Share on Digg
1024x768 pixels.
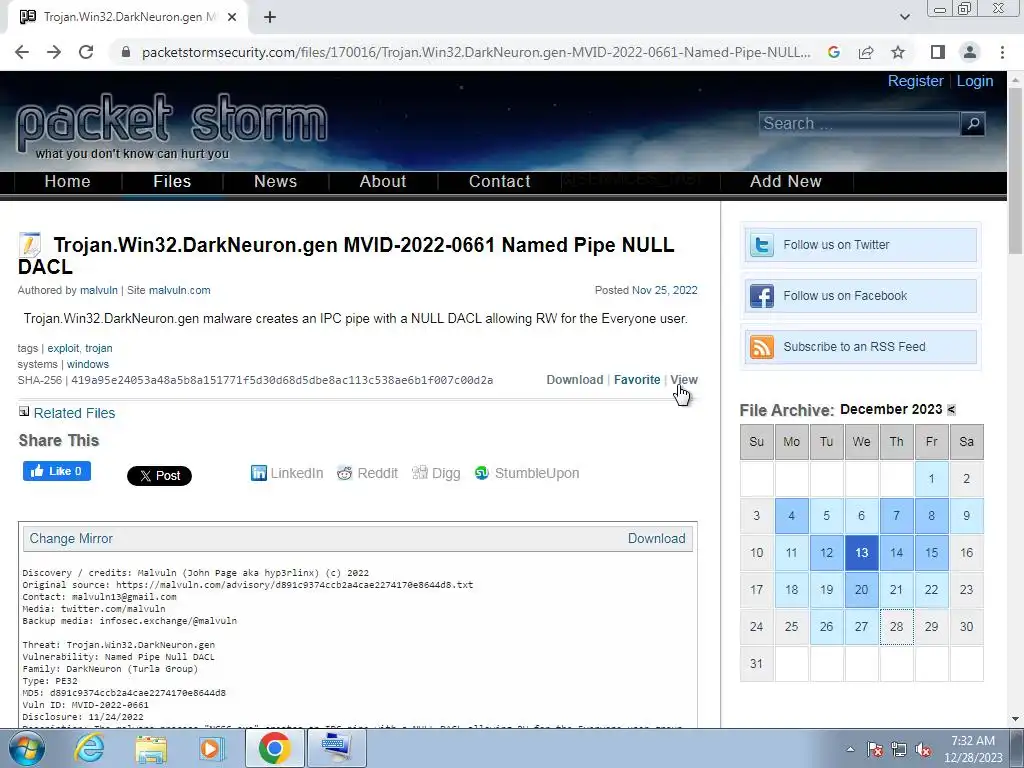click(436, 473)
